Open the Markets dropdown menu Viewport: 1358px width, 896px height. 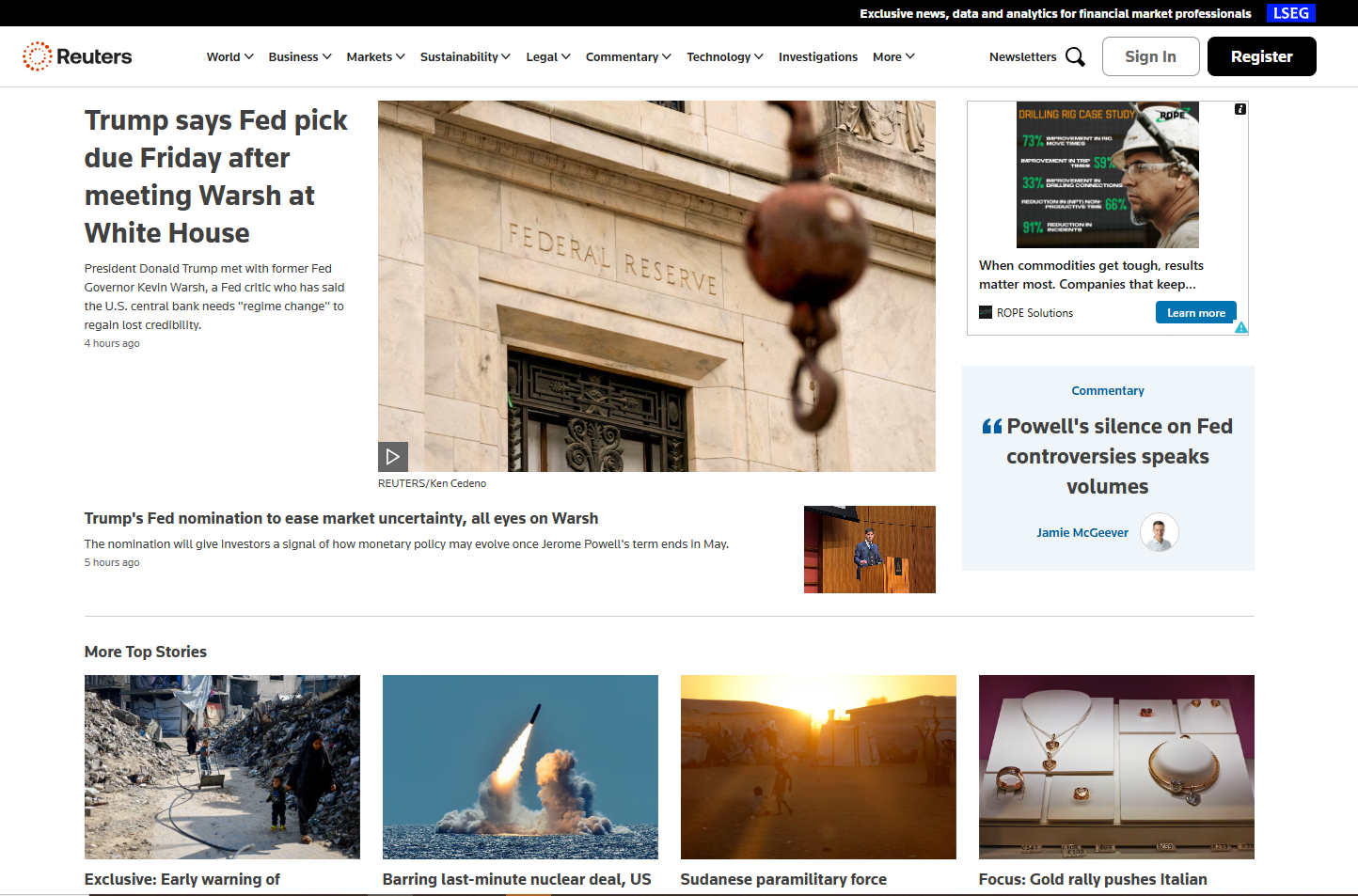coord(375,56)
